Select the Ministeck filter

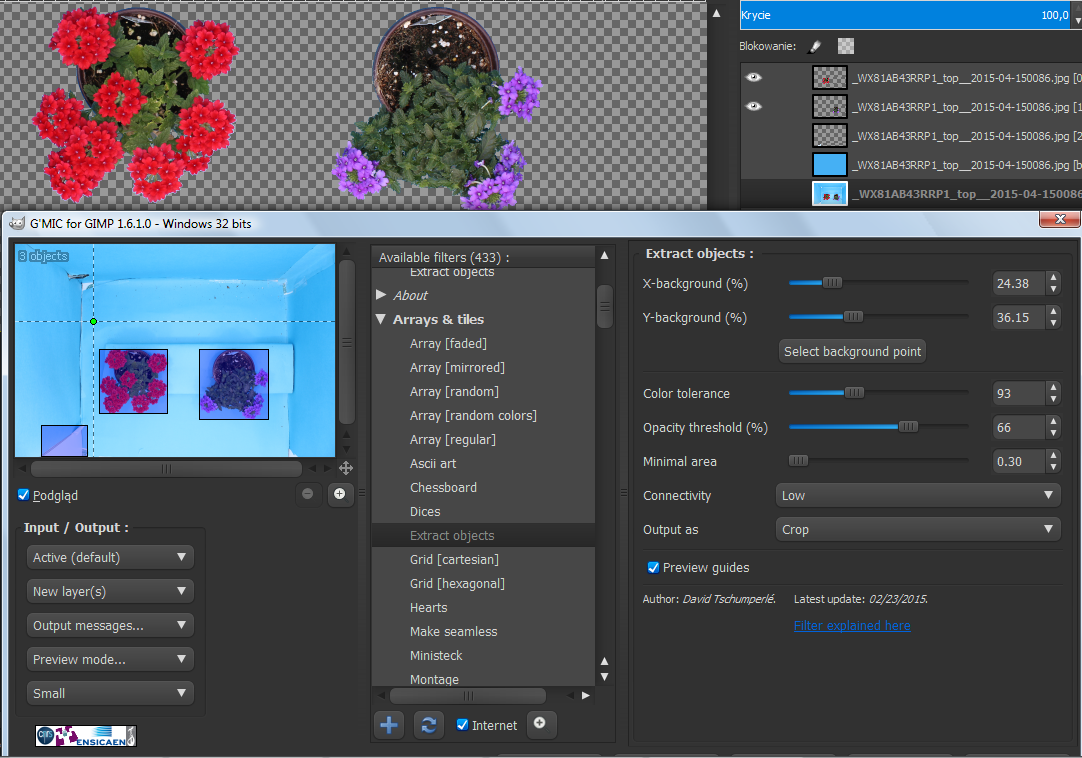click(x=436, y=656)
